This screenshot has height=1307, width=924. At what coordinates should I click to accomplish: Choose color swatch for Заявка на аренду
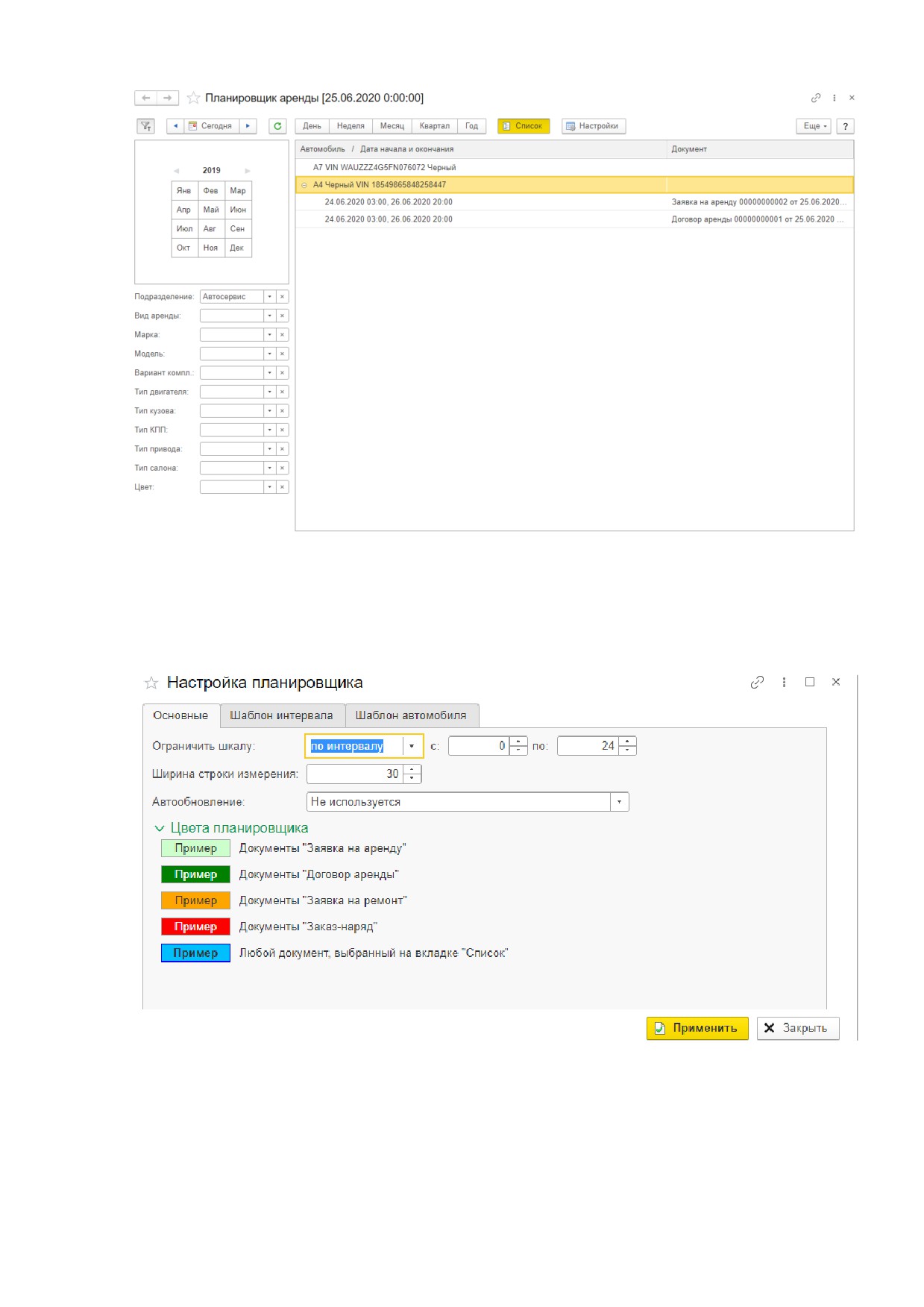(x=195, y=848)
